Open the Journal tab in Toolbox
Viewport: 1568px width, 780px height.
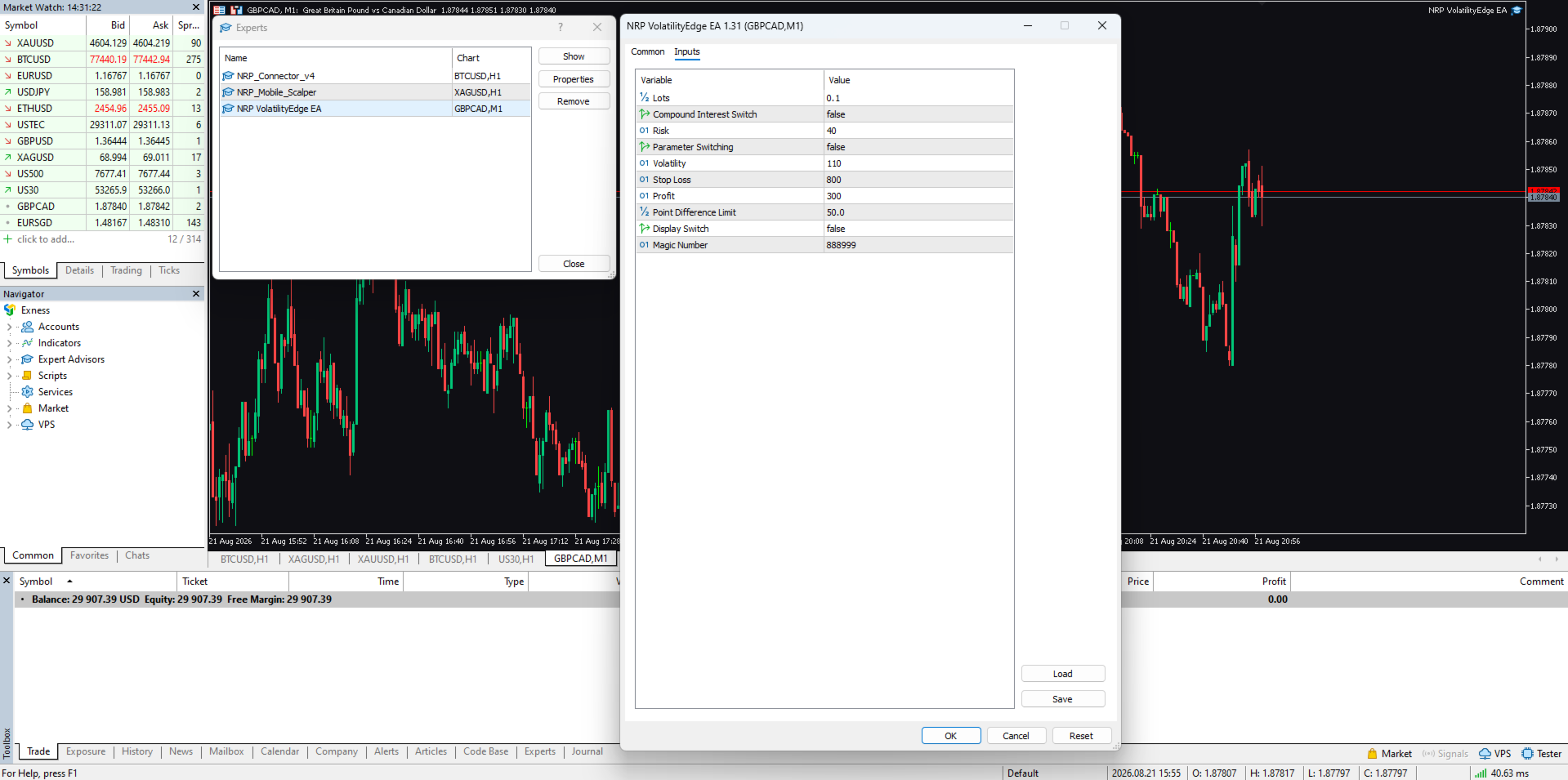pos(587,751)
